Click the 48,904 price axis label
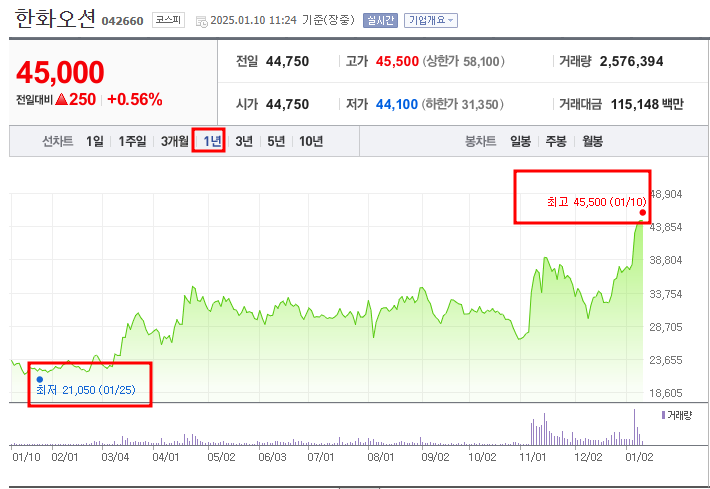 665,194
